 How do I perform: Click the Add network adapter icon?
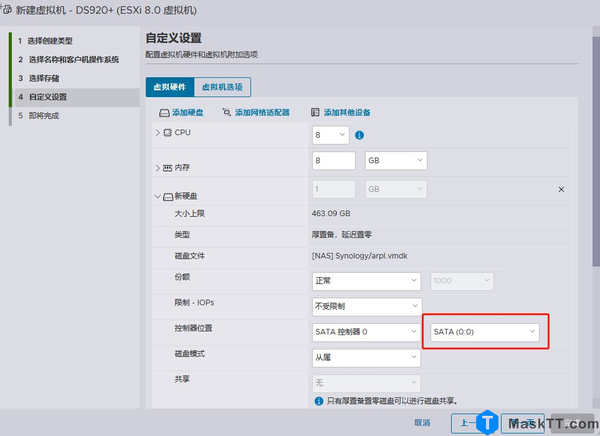coord(227,112)
